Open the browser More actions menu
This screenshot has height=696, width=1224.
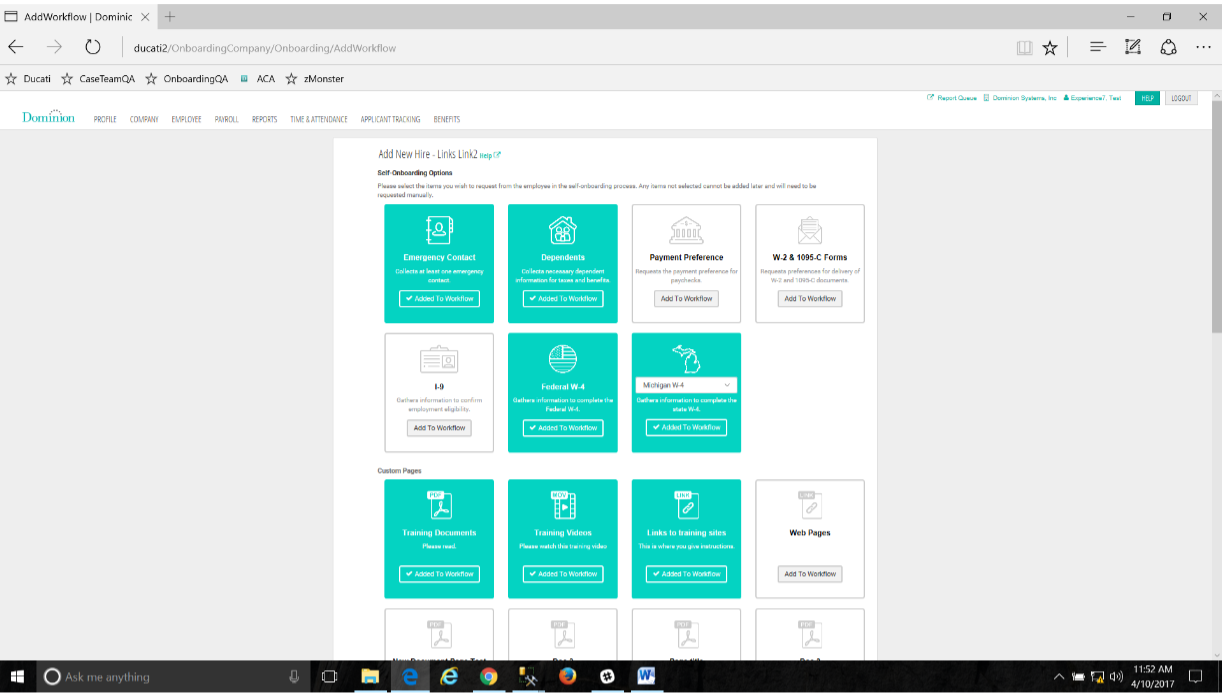coord(1203,47)
